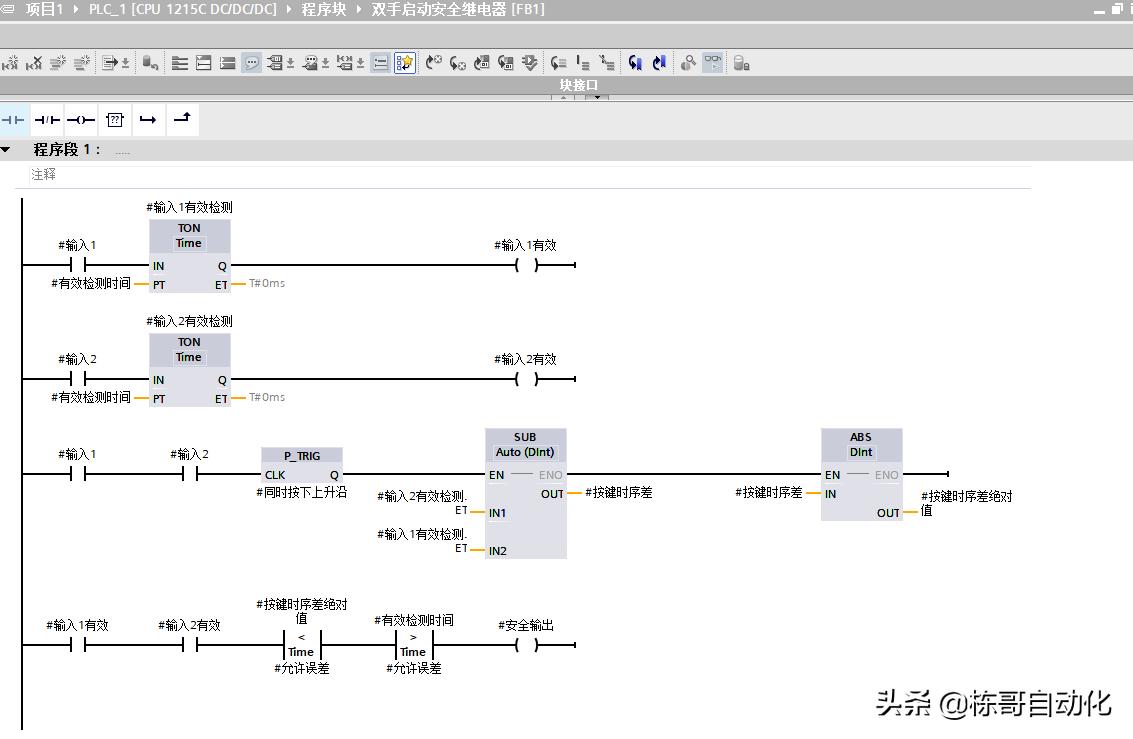Collapse 程序段 1 network triangle
1133x739 pixels.
[x=6, y=150]
